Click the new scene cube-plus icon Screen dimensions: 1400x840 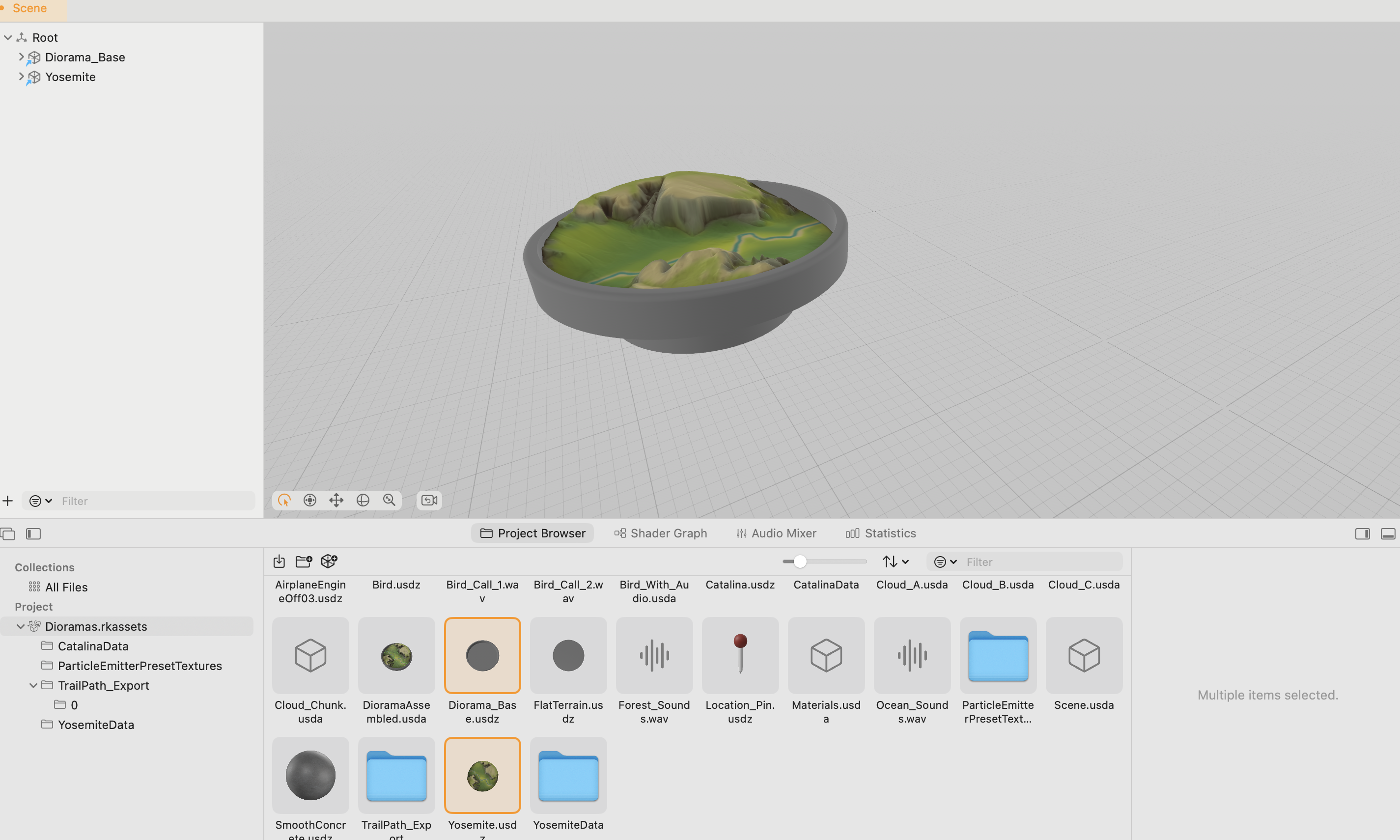329,561
